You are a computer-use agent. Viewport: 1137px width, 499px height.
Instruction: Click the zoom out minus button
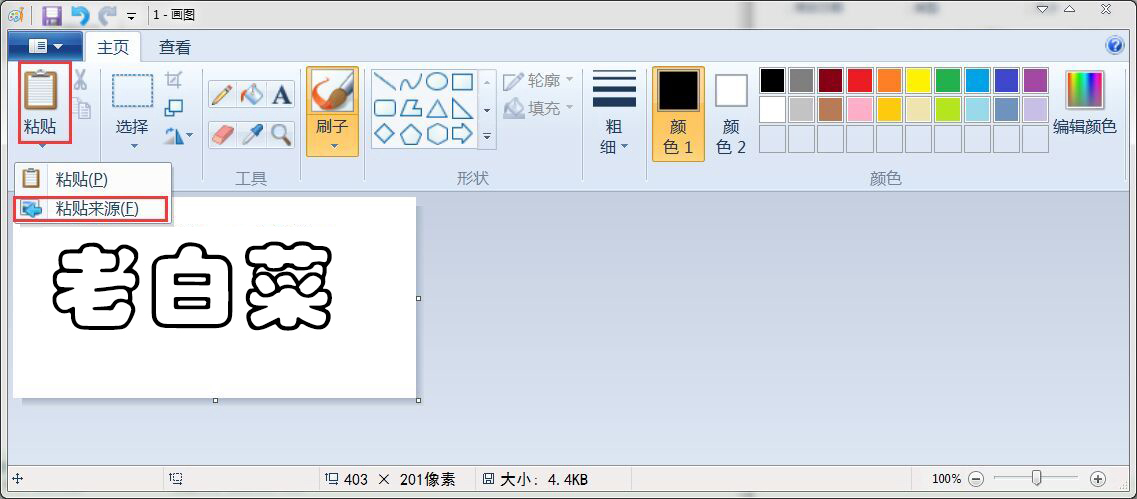coord(976,479)
